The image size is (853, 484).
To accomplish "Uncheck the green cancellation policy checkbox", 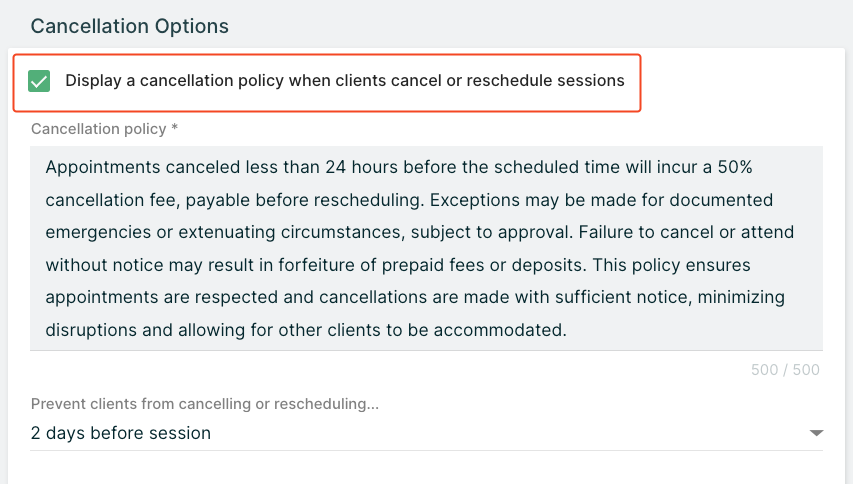I will coord(40,81).
